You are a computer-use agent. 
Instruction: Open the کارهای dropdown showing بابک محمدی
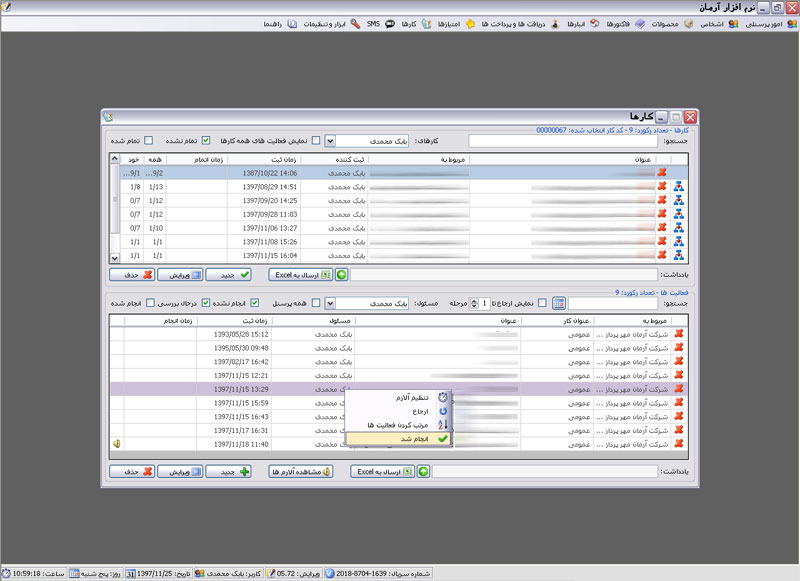pyautogui.click(x=330, y=141)
